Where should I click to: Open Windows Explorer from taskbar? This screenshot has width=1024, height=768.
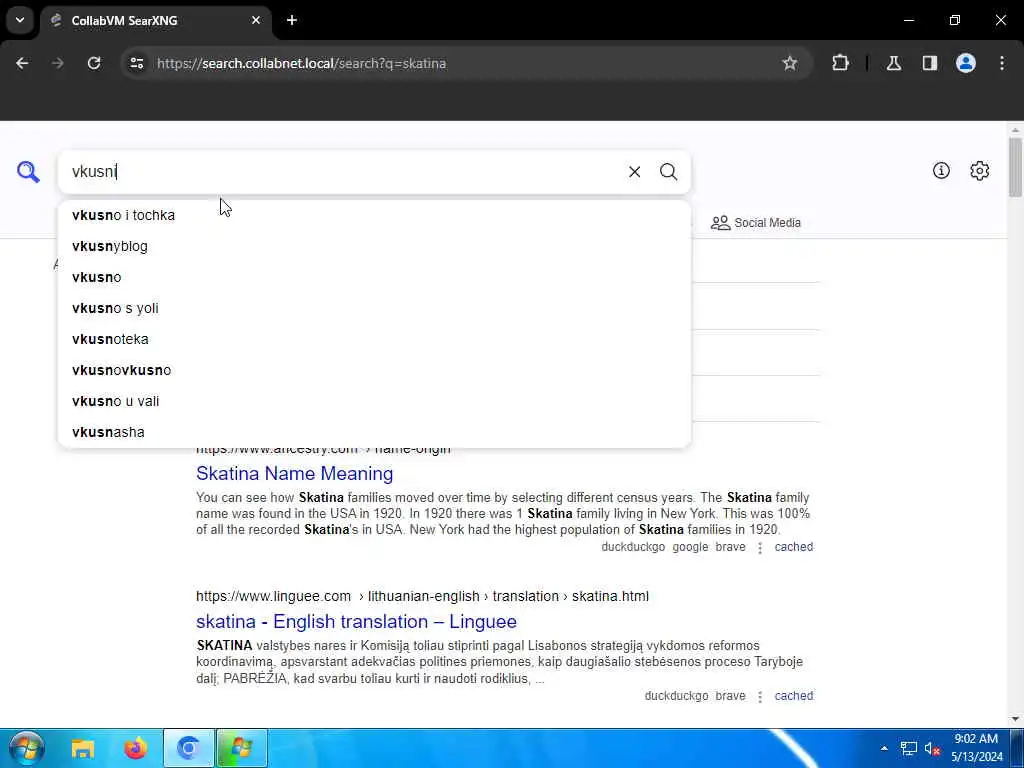coord(83,748)
